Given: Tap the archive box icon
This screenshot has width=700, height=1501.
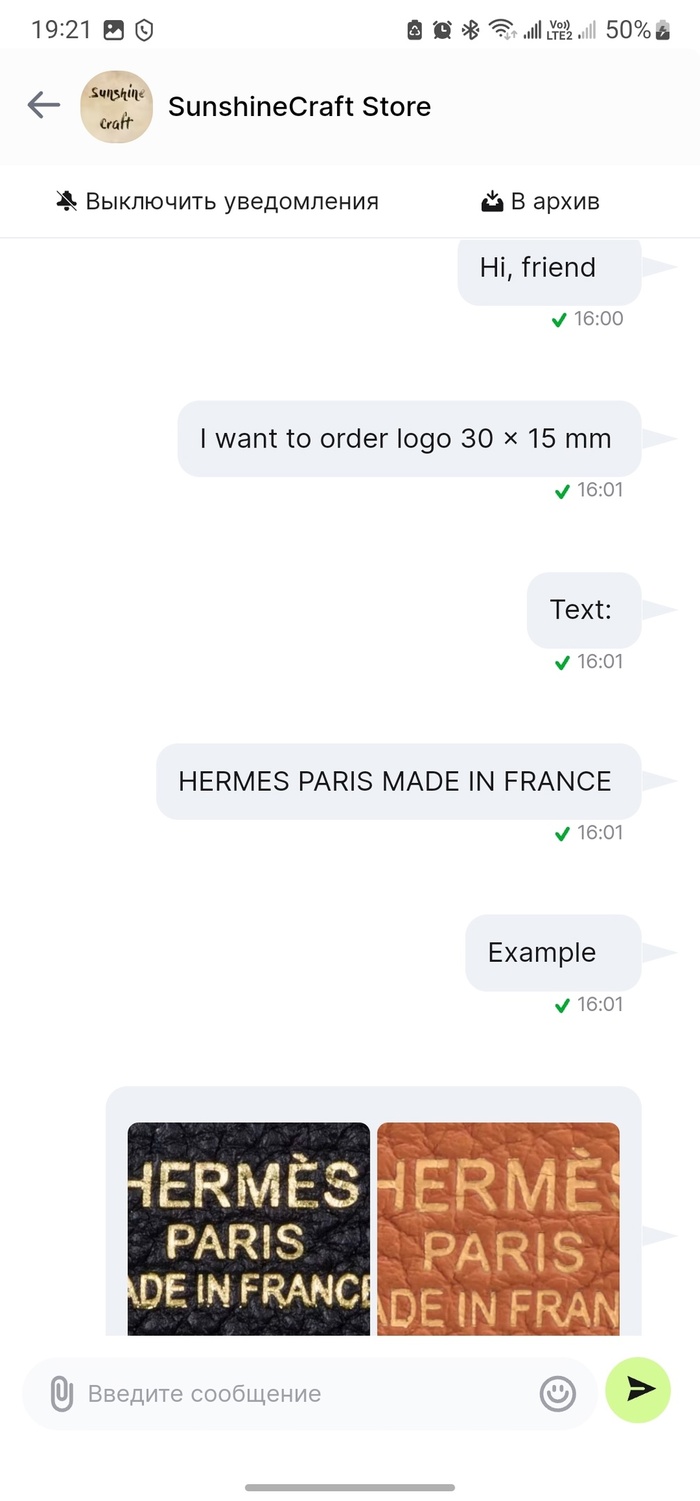Looking at the screenshot, I should (x=491, y=201).
